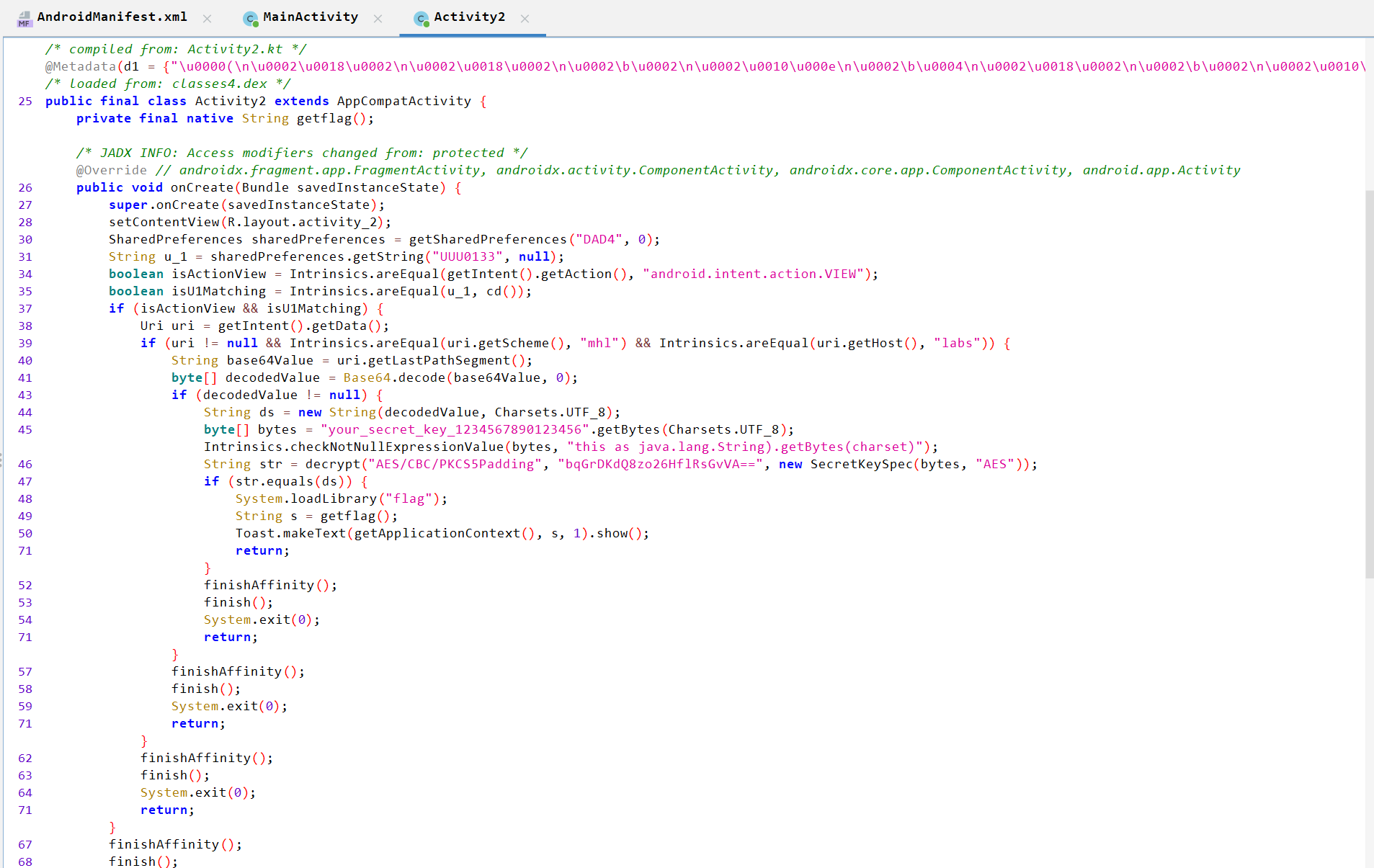1374x868 pixels.
Task: Click the vertical scrollbar thumb of code view
Action: pos(1369,382)
